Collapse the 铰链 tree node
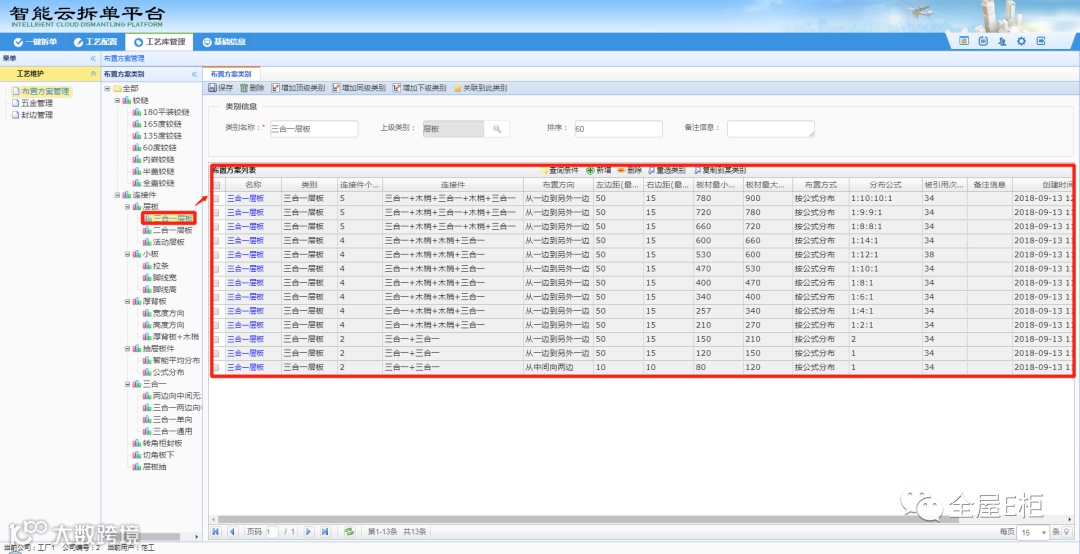Screen dimensions: 1080x554 (117, 101)
